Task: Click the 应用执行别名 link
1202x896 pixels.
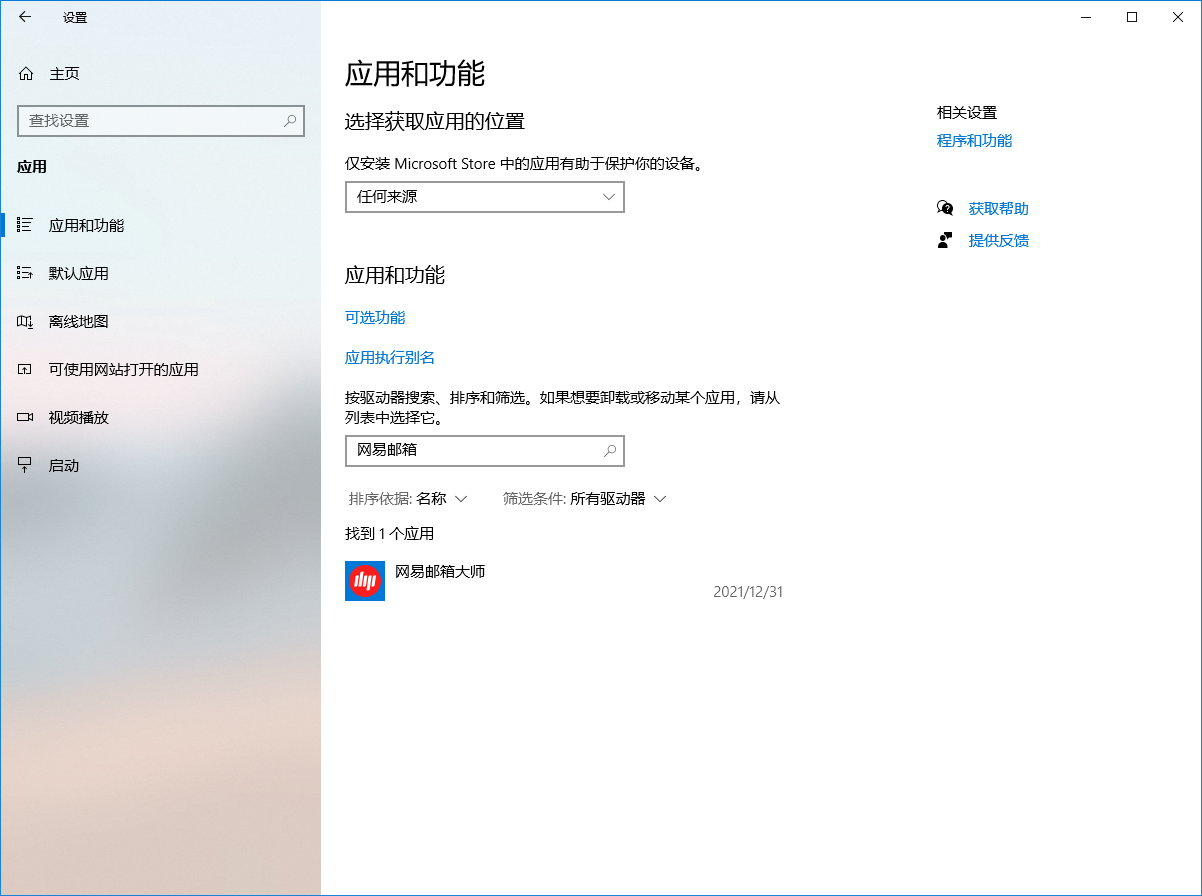Action: pyautogui.click(x=391, y=357)
